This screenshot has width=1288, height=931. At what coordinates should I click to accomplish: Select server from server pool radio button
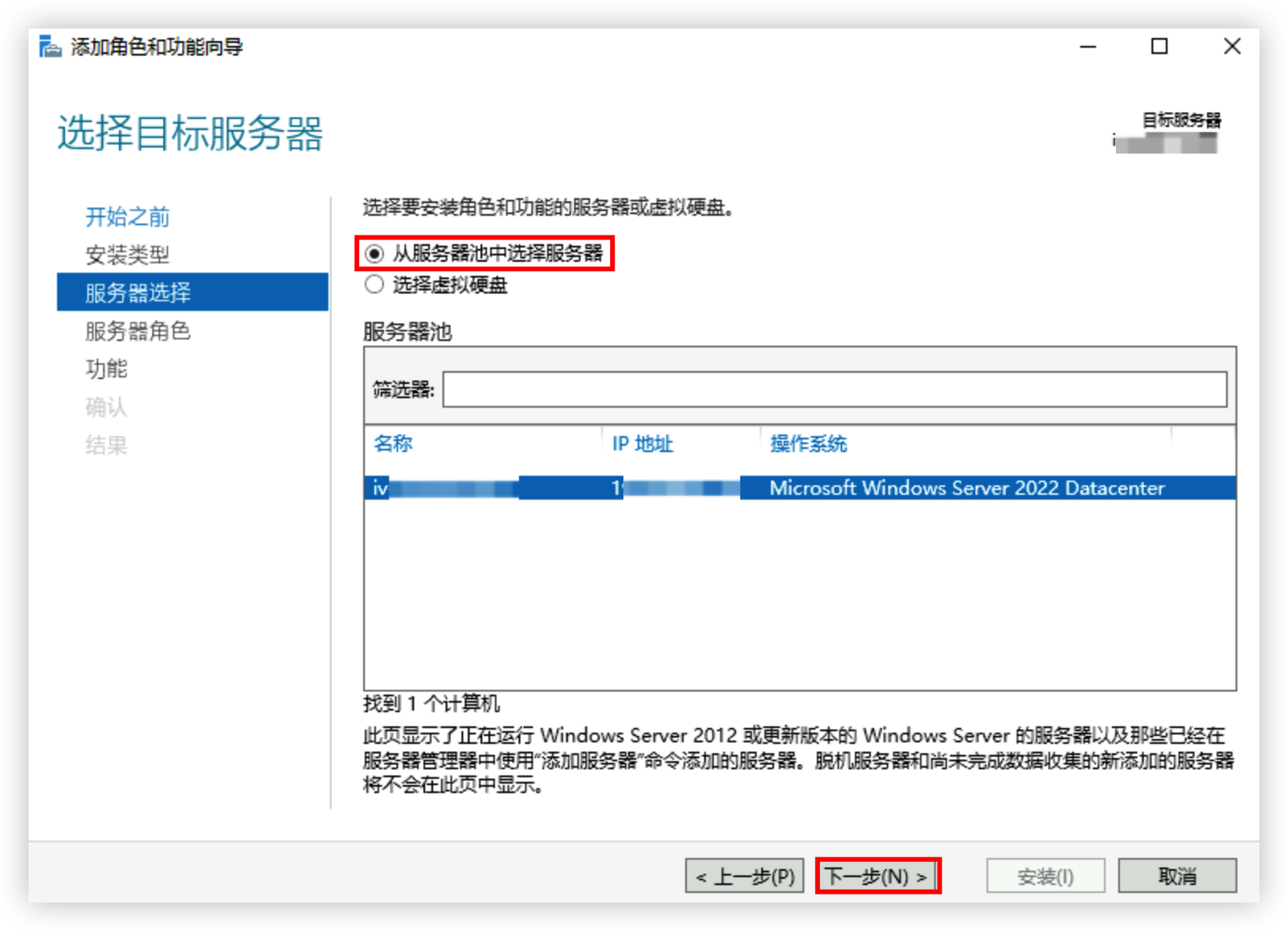click(x=374, y=254)
